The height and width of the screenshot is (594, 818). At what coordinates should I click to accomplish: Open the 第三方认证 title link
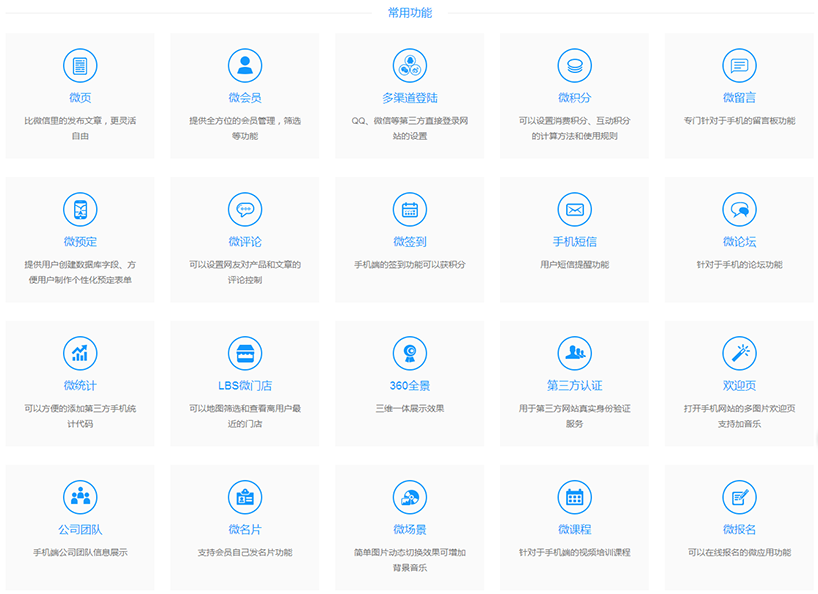[574, 386]
